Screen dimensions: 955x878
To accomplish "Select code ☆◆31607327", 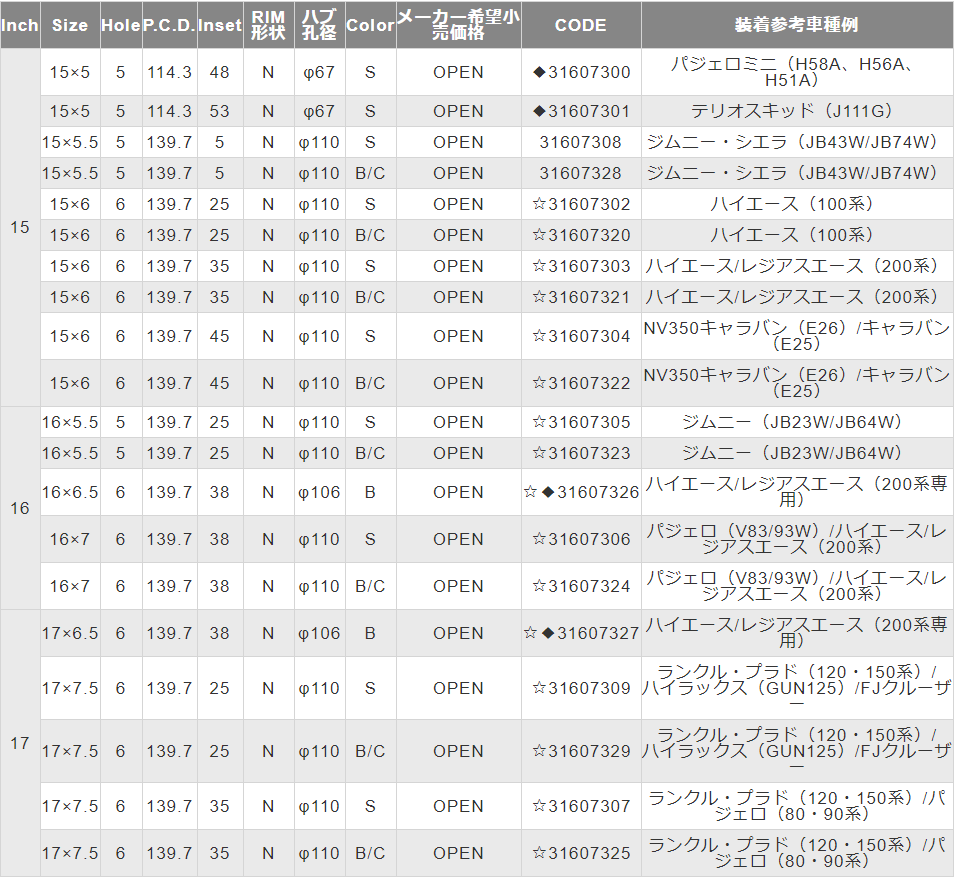I will (581, 634).
